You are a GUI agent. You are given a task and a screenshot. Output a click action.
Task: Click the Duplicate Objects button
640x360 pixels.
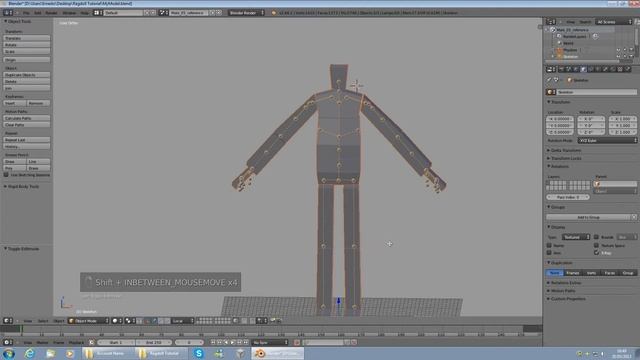27,75
